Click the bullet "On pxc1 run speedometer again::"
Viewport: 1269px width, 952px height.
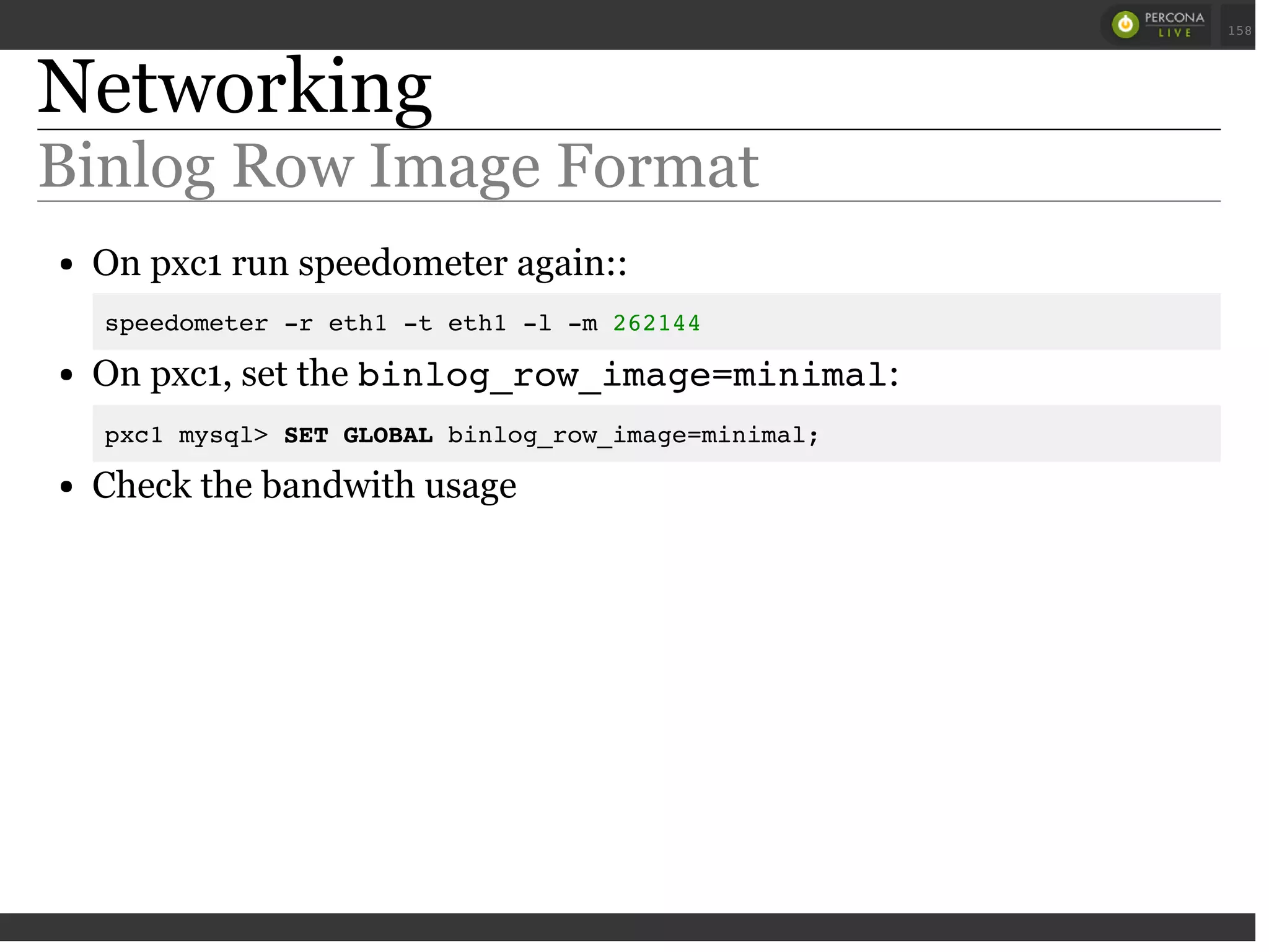[359, 263]
